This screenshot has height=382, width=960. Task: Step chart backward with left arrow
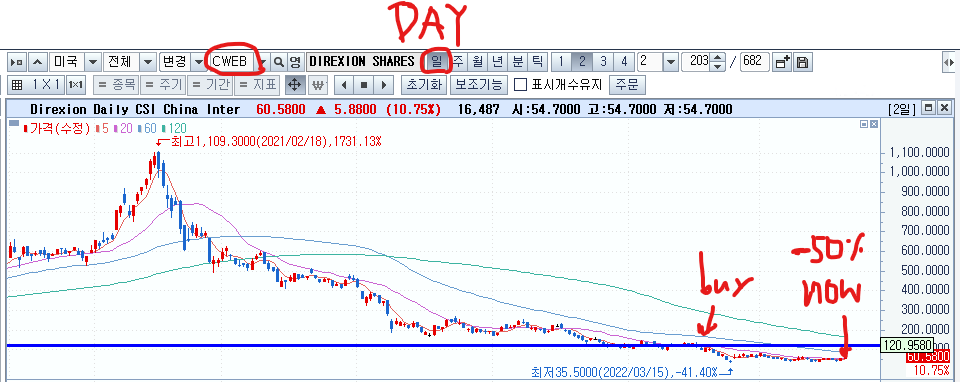click(x=344, y=84)
